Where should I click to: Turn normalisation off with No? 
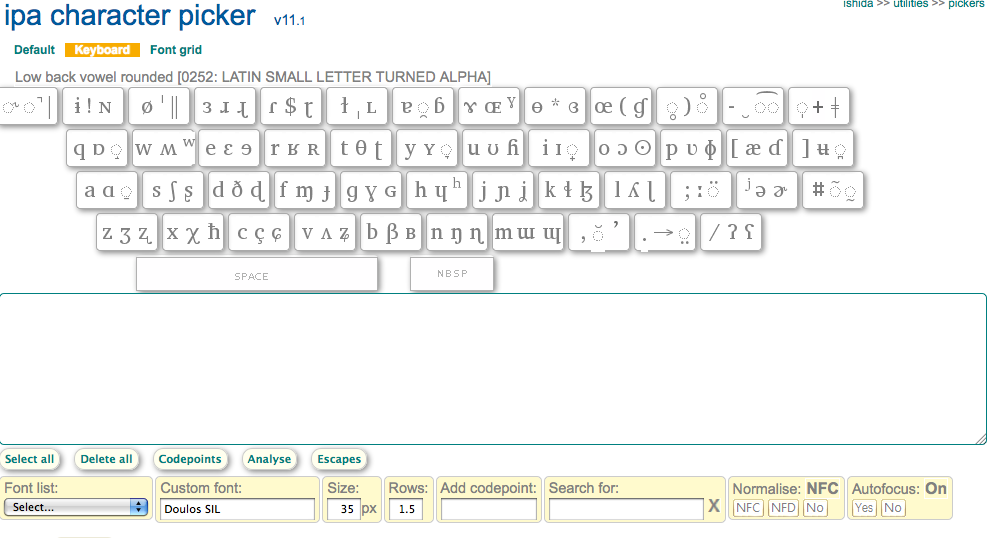(x=814, y=508)
